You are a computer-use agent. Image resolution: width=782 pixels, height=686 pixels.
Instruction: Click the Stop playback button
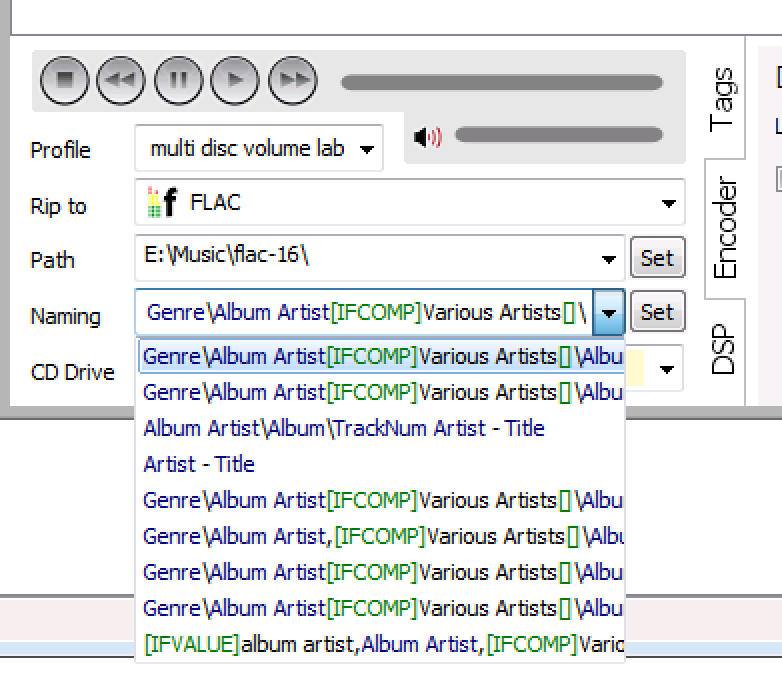point(65,81)
